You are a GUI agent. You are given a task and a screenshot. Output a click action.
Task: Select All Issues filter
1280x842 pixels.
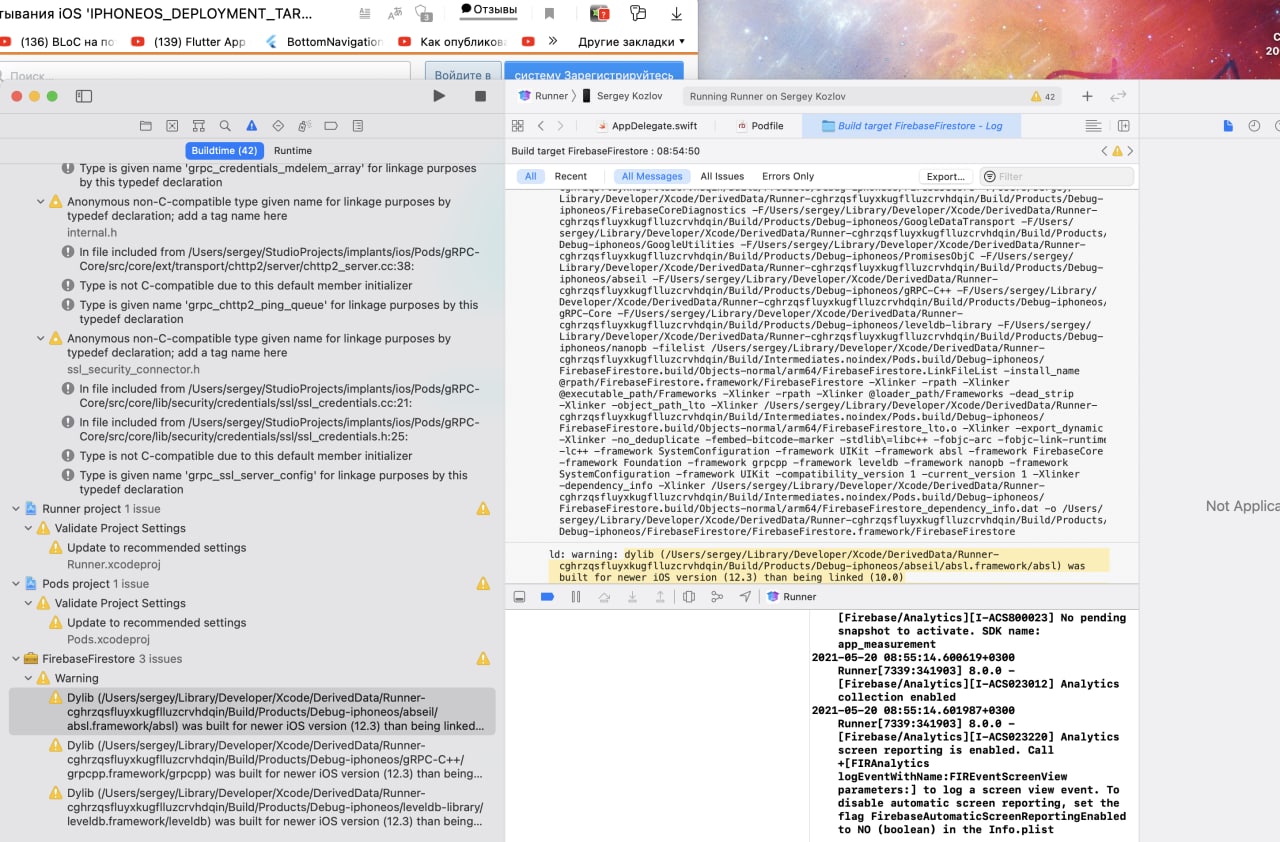[x=722, y=176]
